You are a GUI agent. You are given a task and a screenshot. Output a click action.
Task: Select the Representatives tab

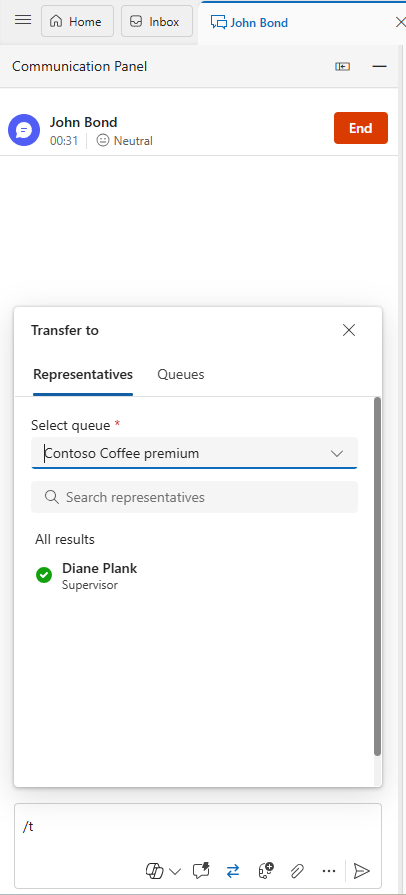click(83, 374)
